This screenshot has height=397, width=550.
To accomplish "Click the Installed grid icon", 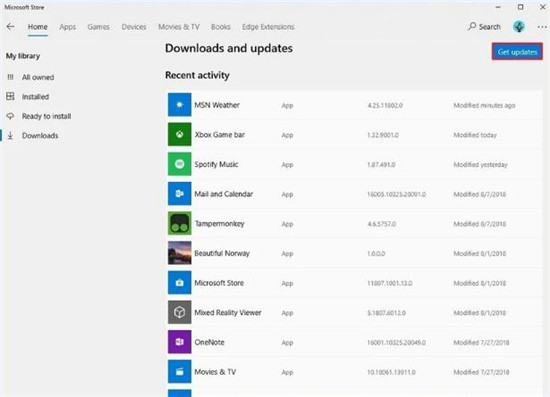I will click(x=11, y=96).
